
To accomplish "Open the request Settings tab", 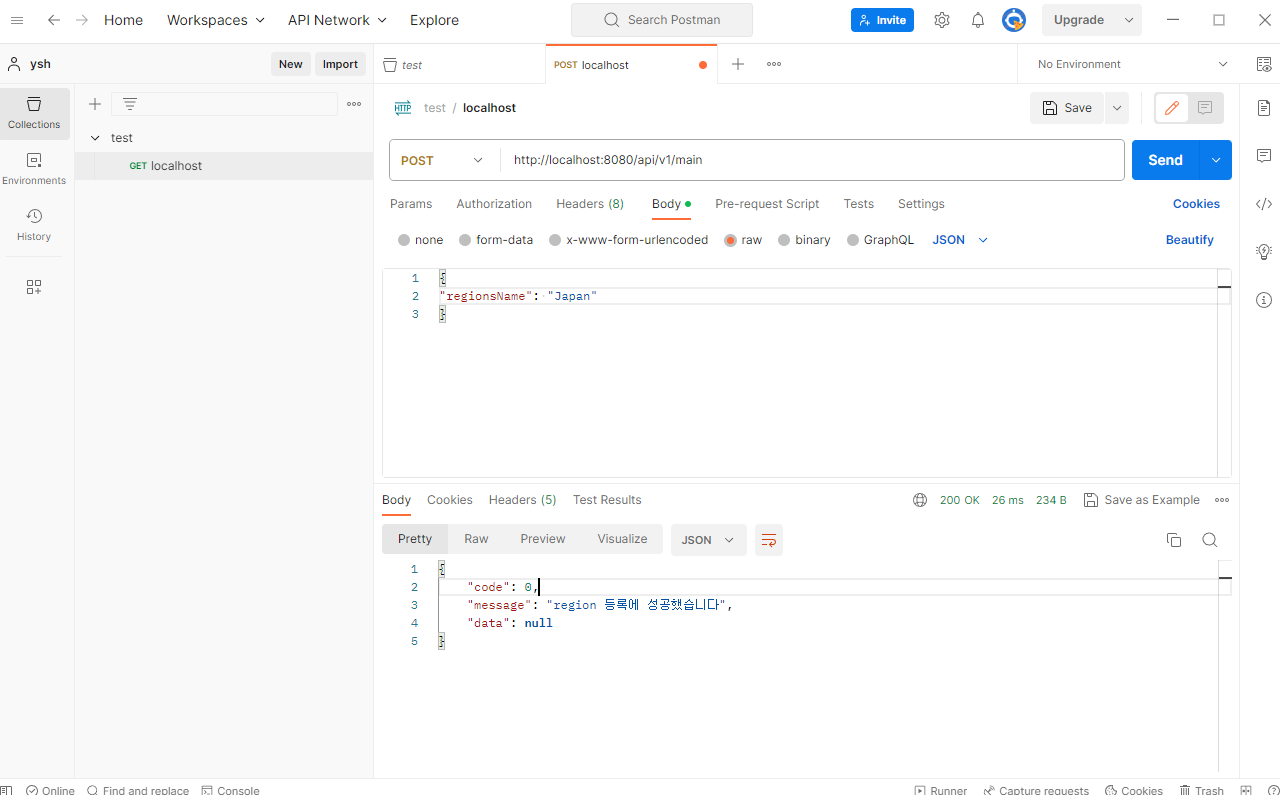I will [921, 204].
